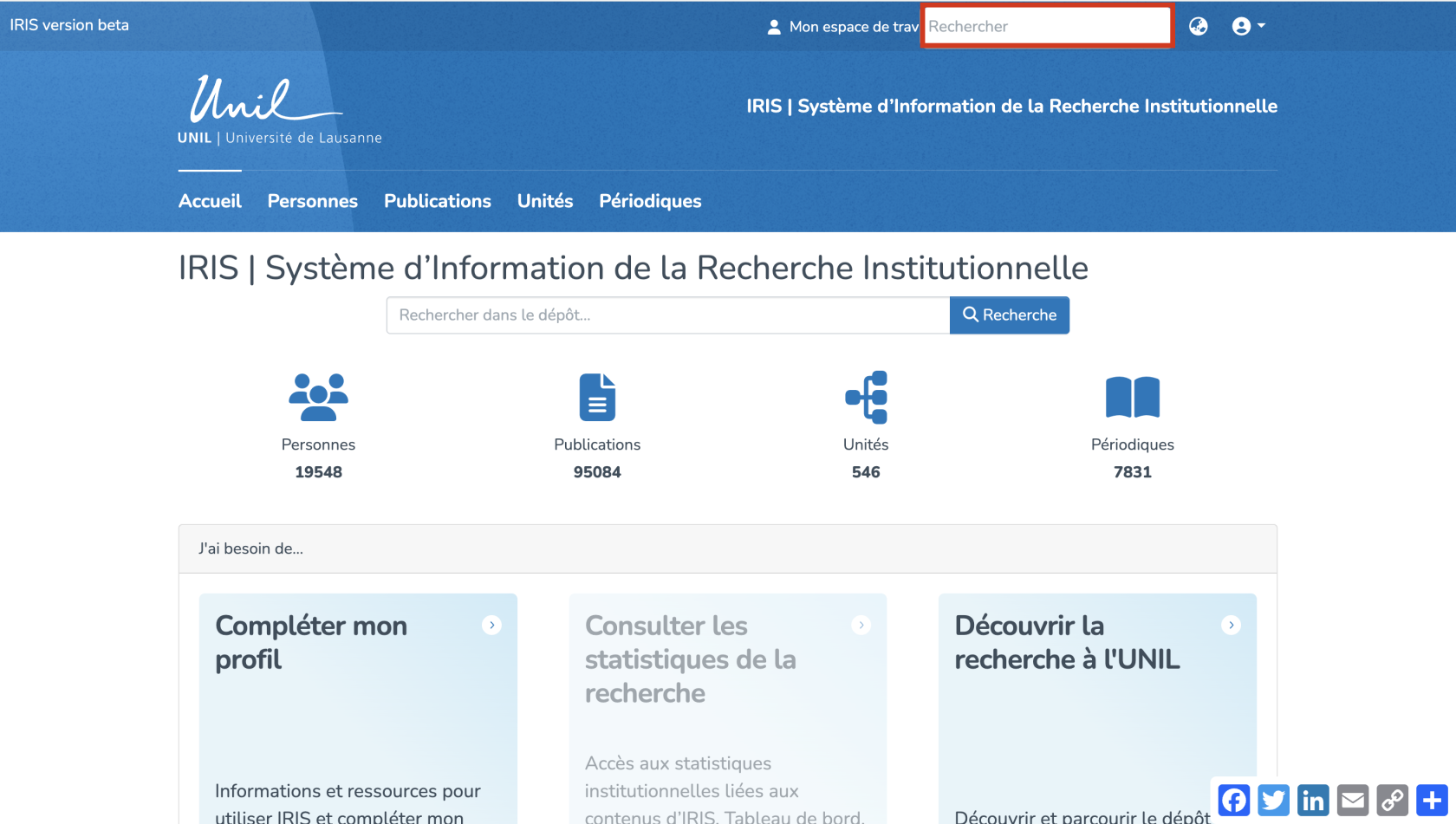Viewport: 1456px width, 824px height.
Task: Open the Personnes menu item
Action: (312, 201)
